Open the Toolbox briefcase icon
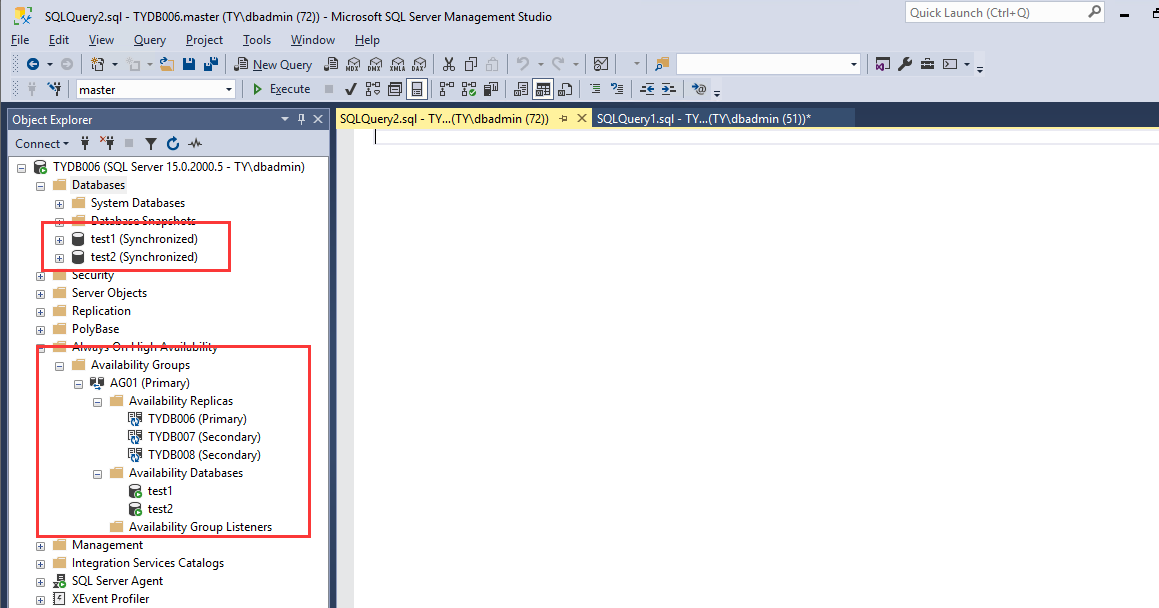The width and height of the screenshot is (1159, 608). tap(927, 64)
